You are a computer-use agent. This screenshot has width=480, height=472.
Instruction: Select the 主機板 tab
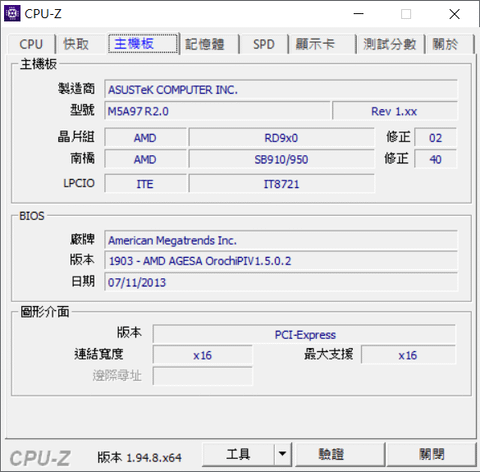[x=143, y=44]
